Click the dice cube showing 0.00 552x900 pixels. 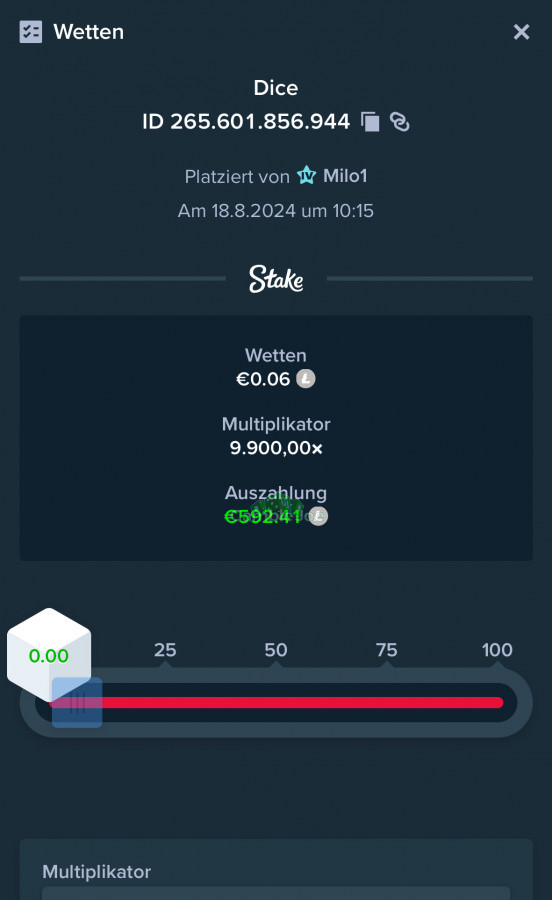pos(49,654)
